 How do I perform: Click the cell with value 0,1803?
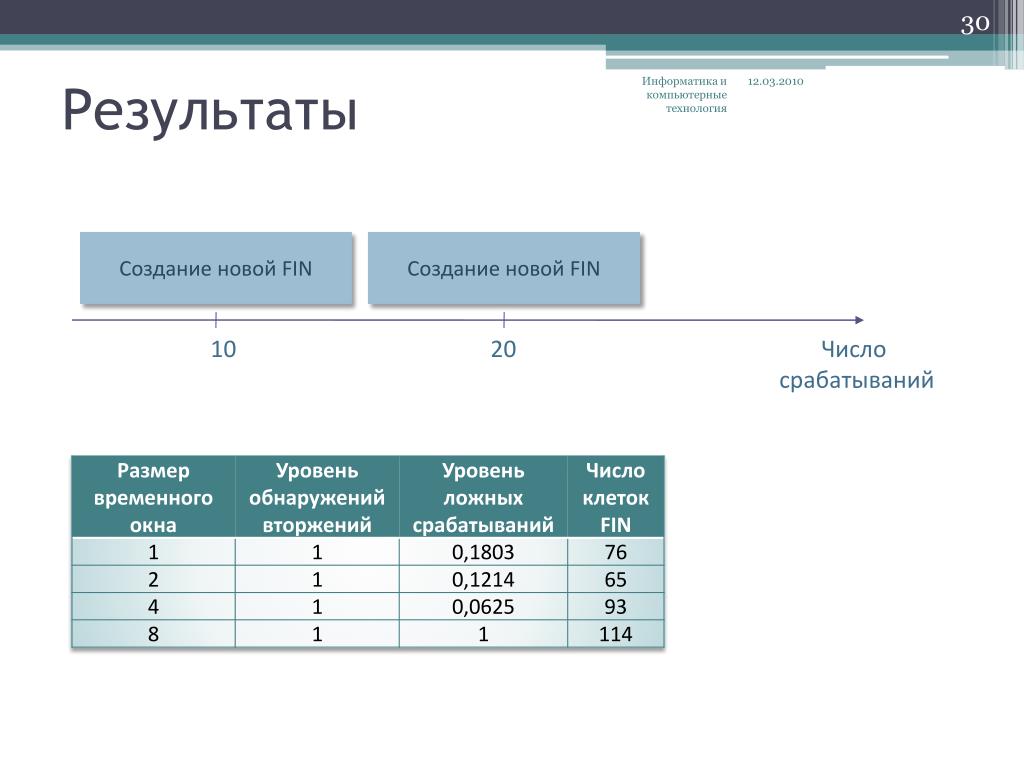tap(483, 552)
